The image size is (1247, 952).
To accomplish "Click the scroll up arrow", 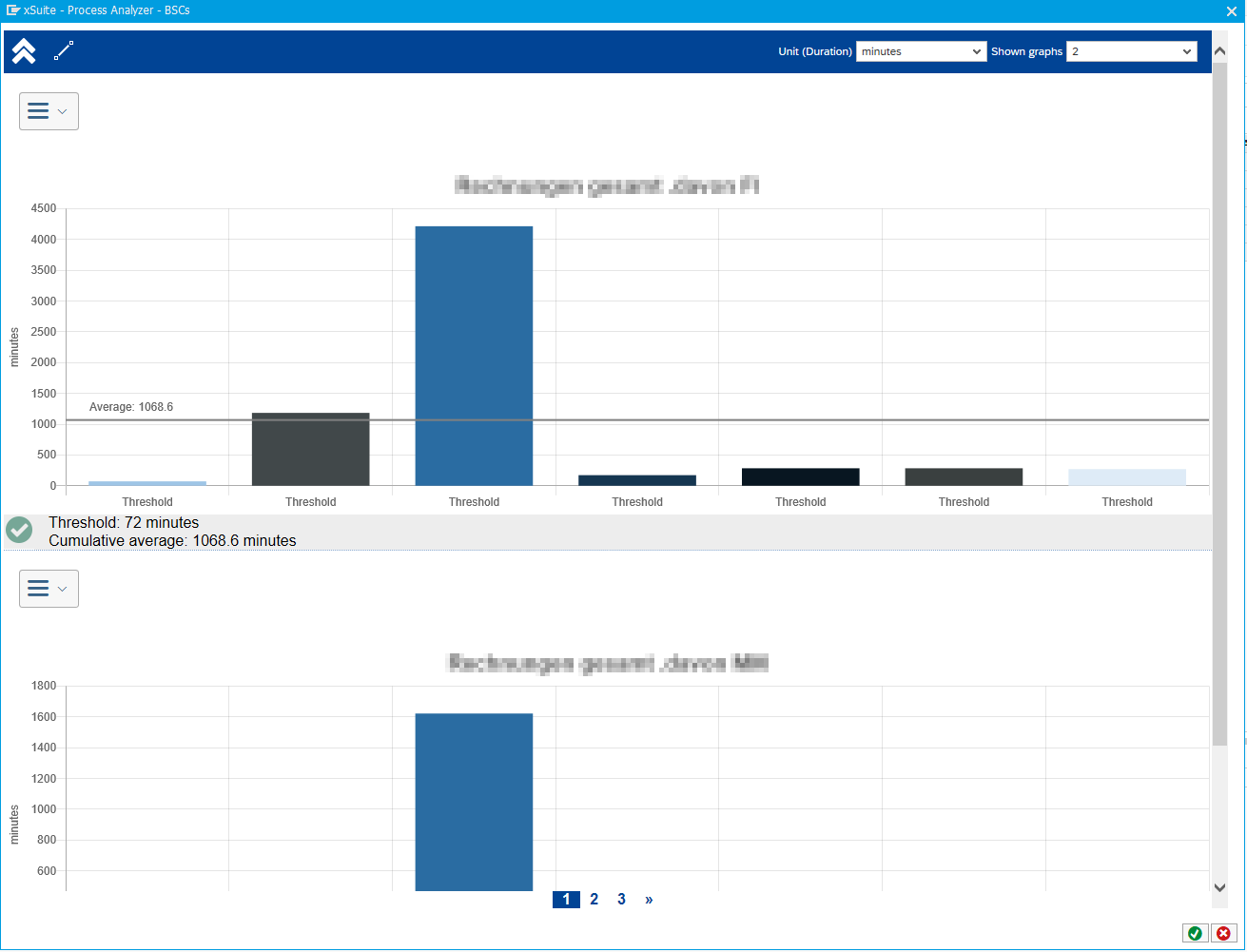I will click(1219, 49).
